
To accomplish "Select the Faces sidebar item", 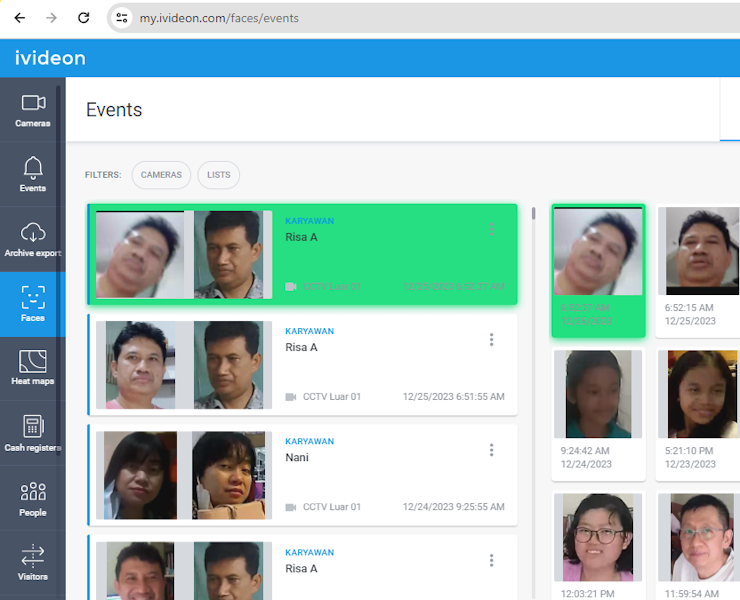I will point(33,304).
